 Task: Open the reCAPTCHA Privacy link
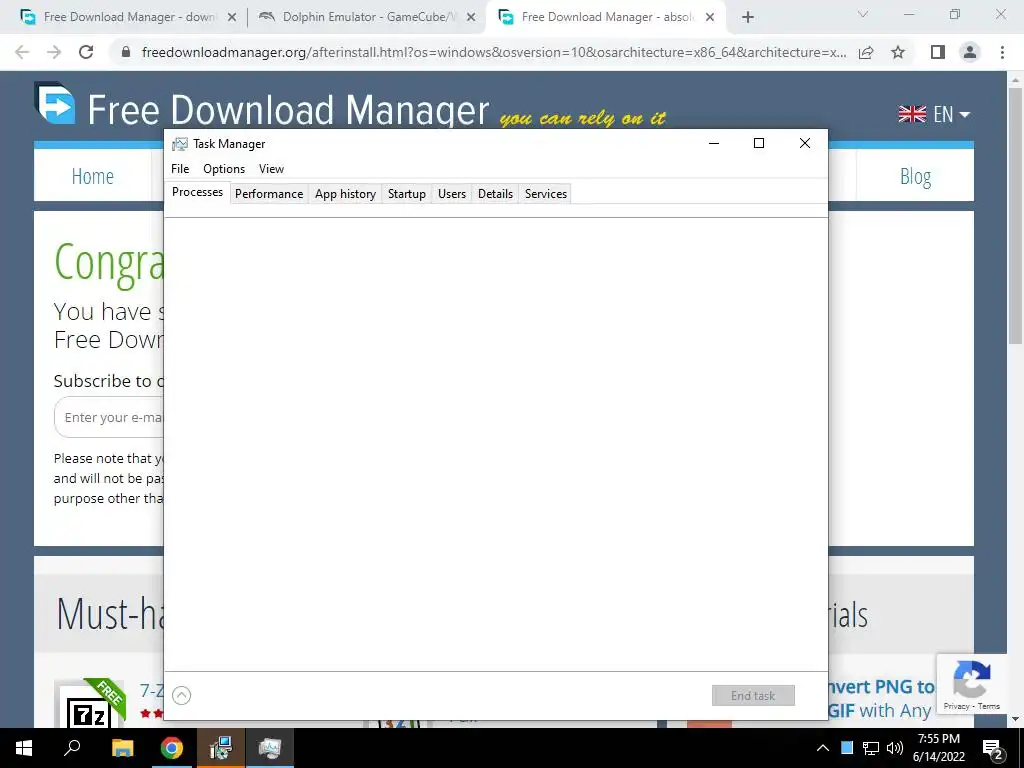[956, 706]
